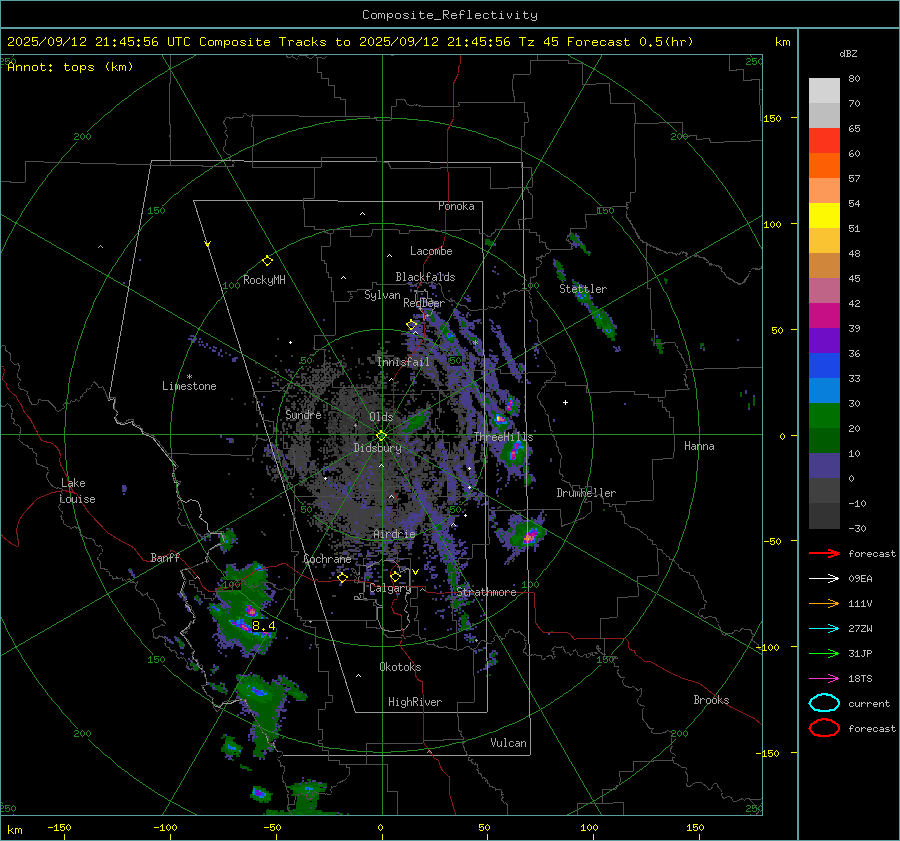900x841 pixels.
Task: Click the Didsbury city label
Action: click(x=377, y=448)
